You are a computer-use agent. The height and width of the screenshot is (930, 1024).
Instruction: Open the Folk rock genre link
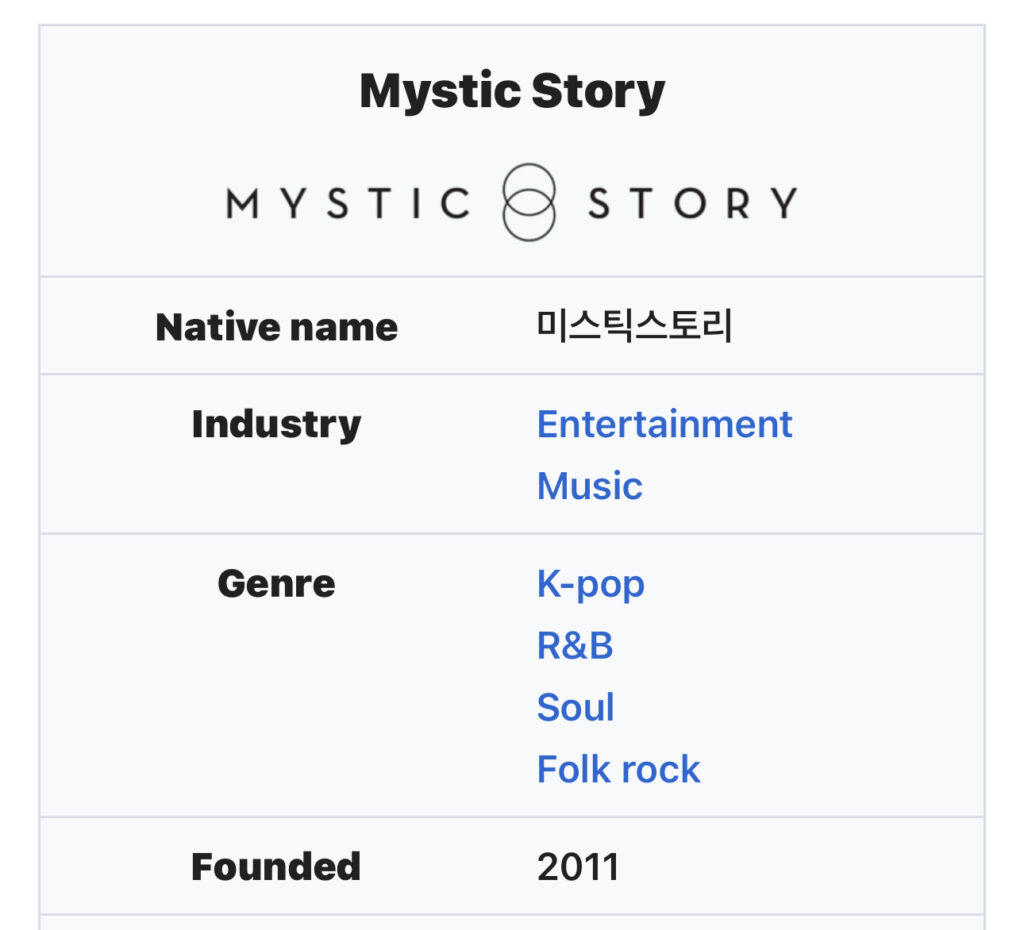click(x=618, y=769)
